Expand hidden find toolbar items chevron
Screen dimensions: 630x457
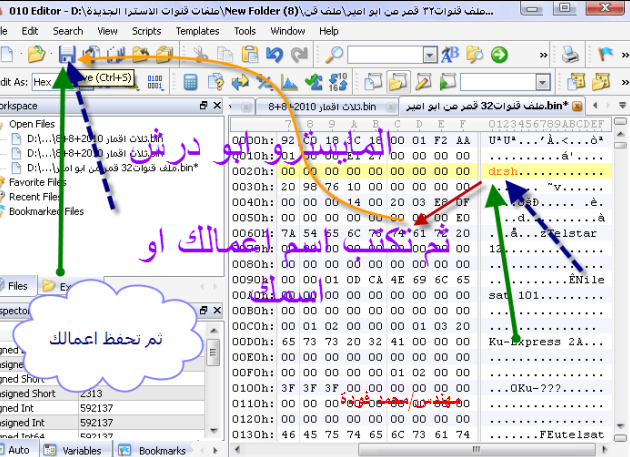click(543, 55)
